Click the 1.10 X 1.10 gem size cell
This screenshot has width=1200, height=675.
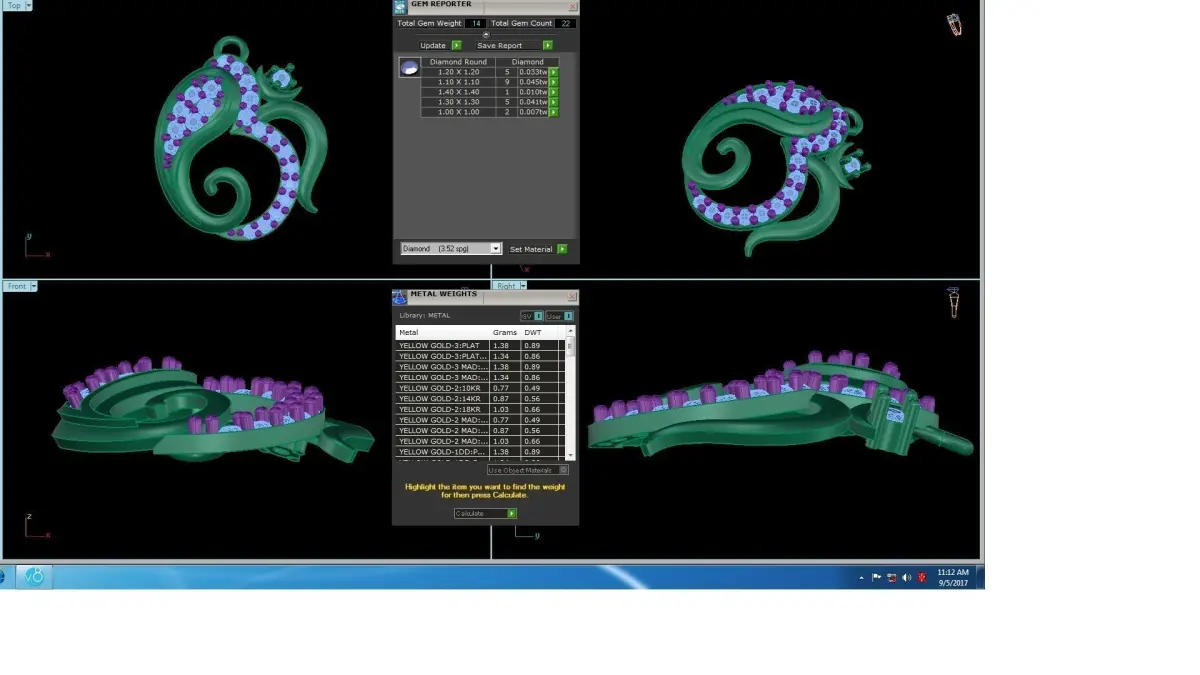[458, 82]
